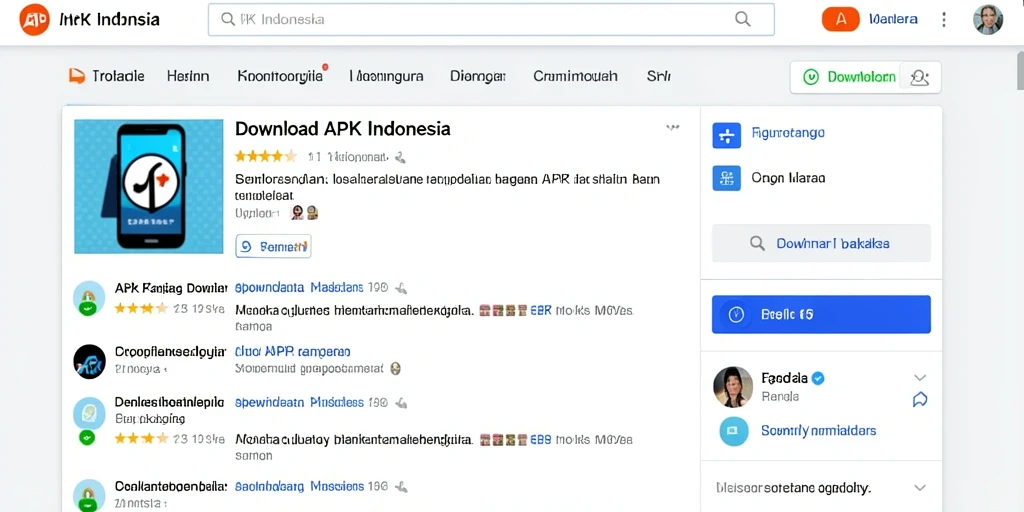
Task: Open Fasdala's profile picture
Action: (733, 387)
